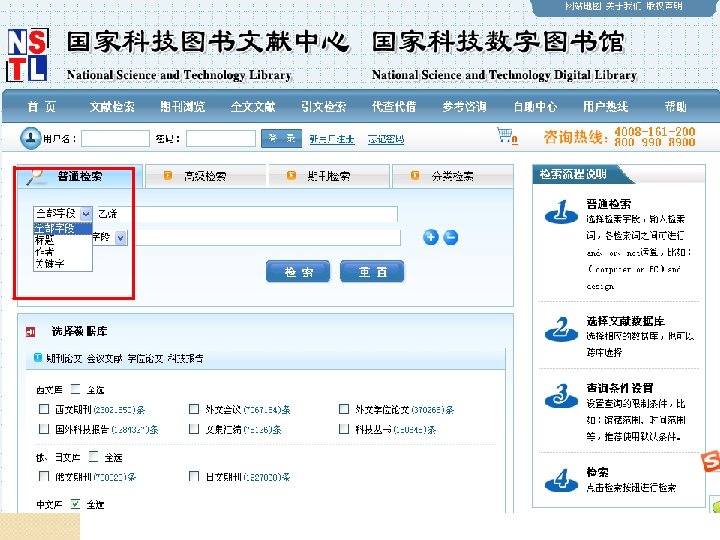
Task: Click step 1 icon for 普通检索
Action: (561, 212)
